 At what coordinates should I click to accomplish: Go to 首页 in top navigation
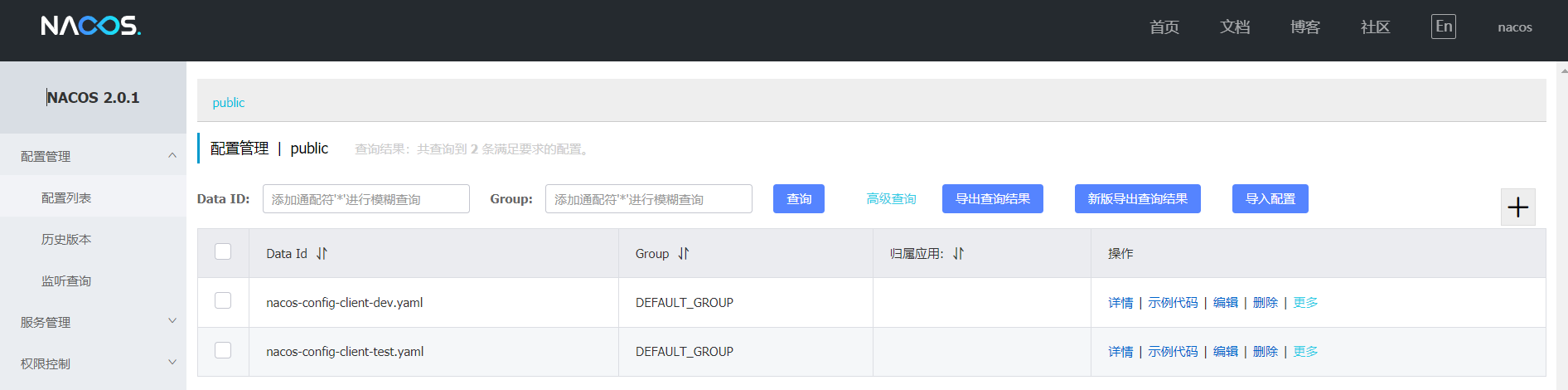pos(1164,27)
